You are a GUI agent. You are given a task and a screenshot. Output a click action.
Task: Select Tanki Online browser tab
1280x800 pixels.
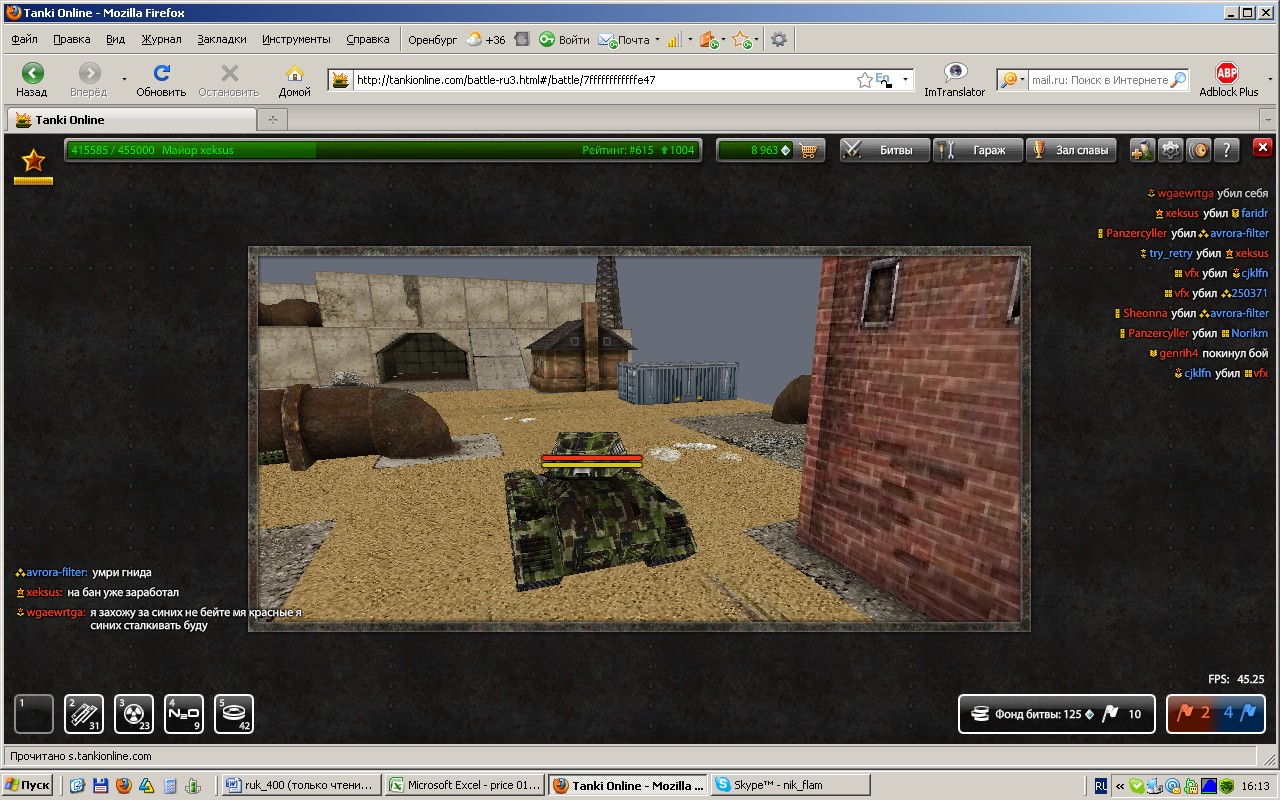pyautogui.click(x=130, y=119)
